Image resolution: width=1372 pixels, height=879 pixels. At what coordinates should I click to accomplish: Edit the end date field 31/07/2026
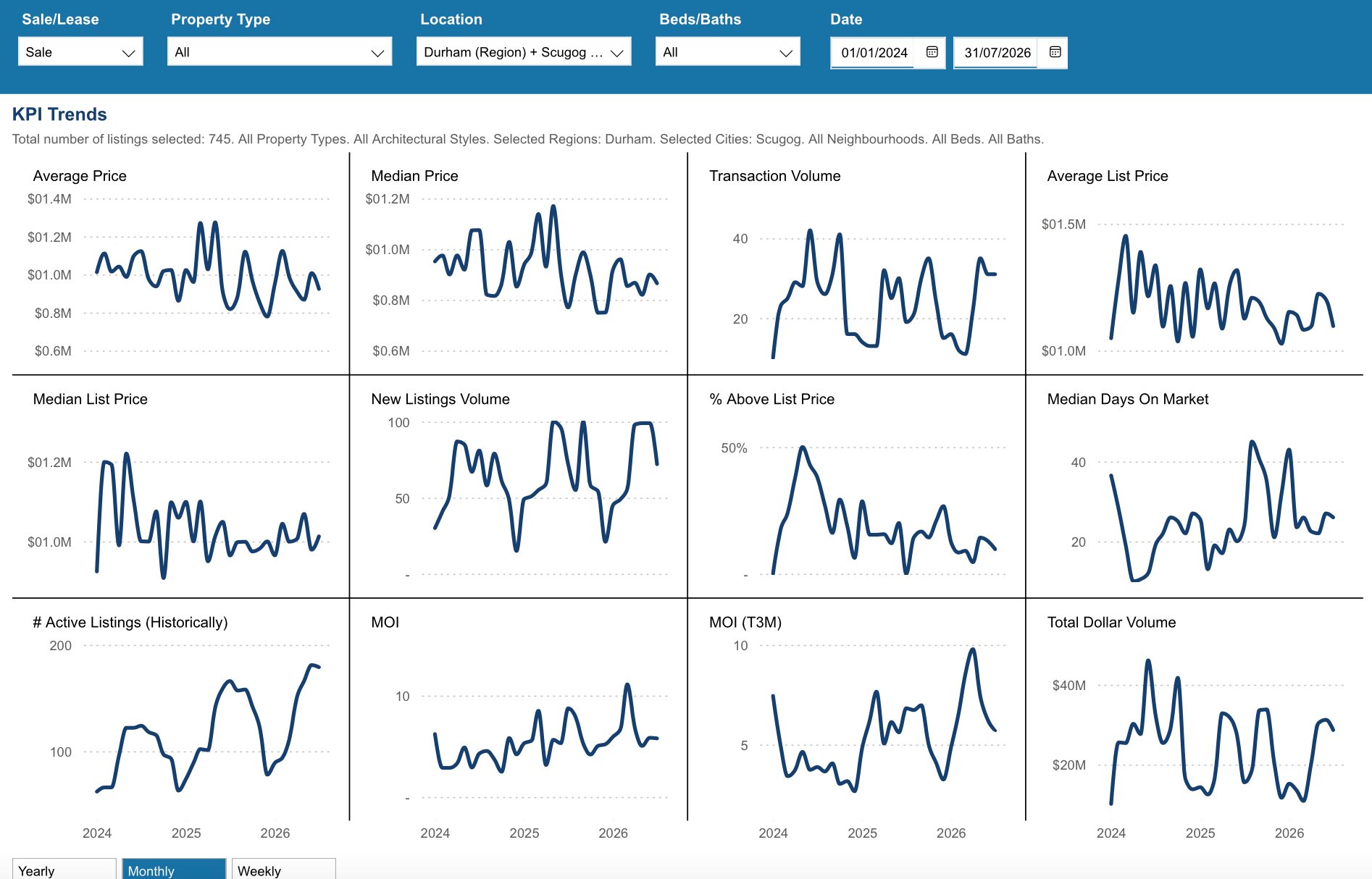[x=997, y=53]
